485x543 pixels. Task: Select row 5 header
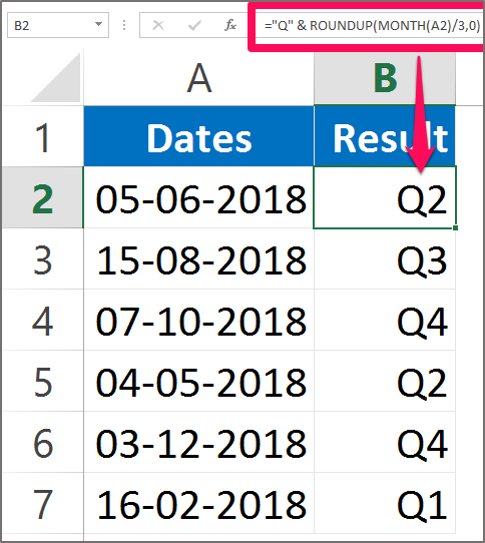[x=43, y=381]
